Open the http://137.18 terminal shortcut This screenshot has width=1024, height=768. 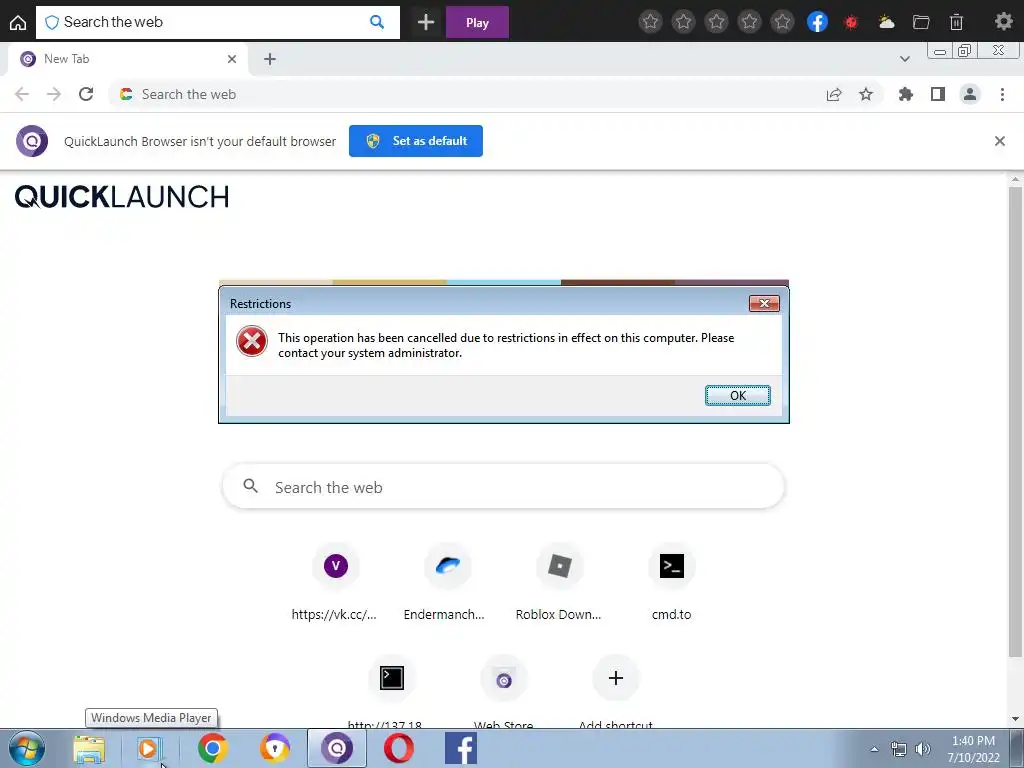[391, 692]
